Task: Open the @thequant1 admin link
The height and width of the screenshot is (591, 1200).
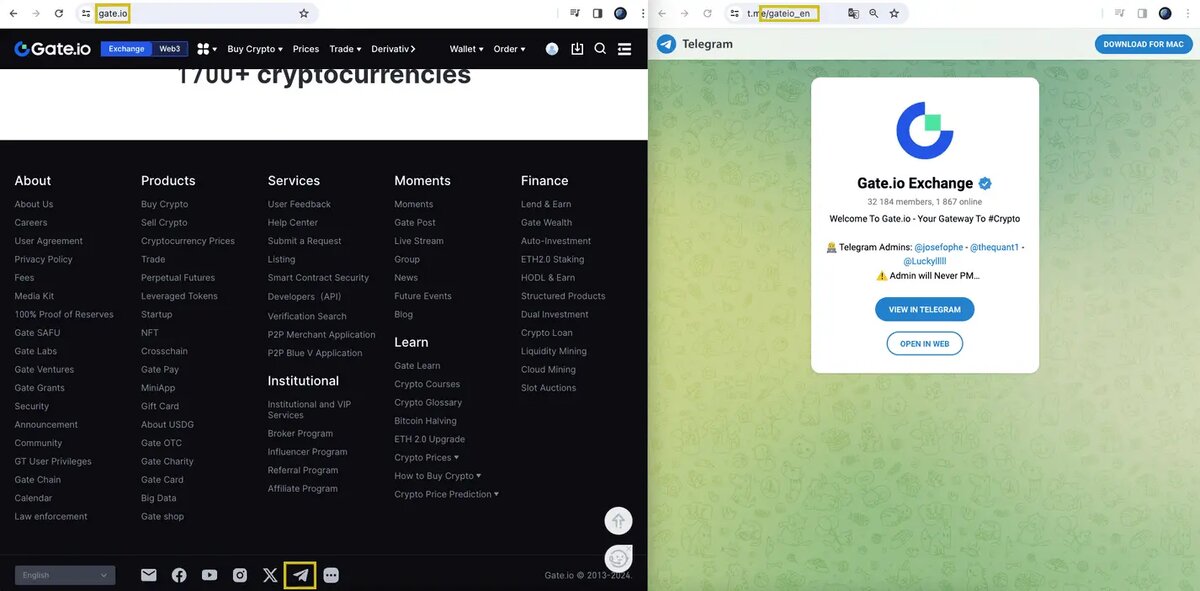Action: [x=994, y=247]
